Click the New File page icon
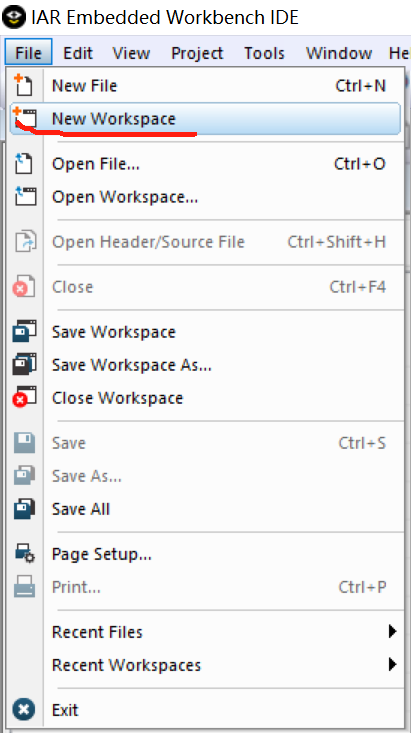Viewport: 411px width, 733px height. (x=23, y=85)
